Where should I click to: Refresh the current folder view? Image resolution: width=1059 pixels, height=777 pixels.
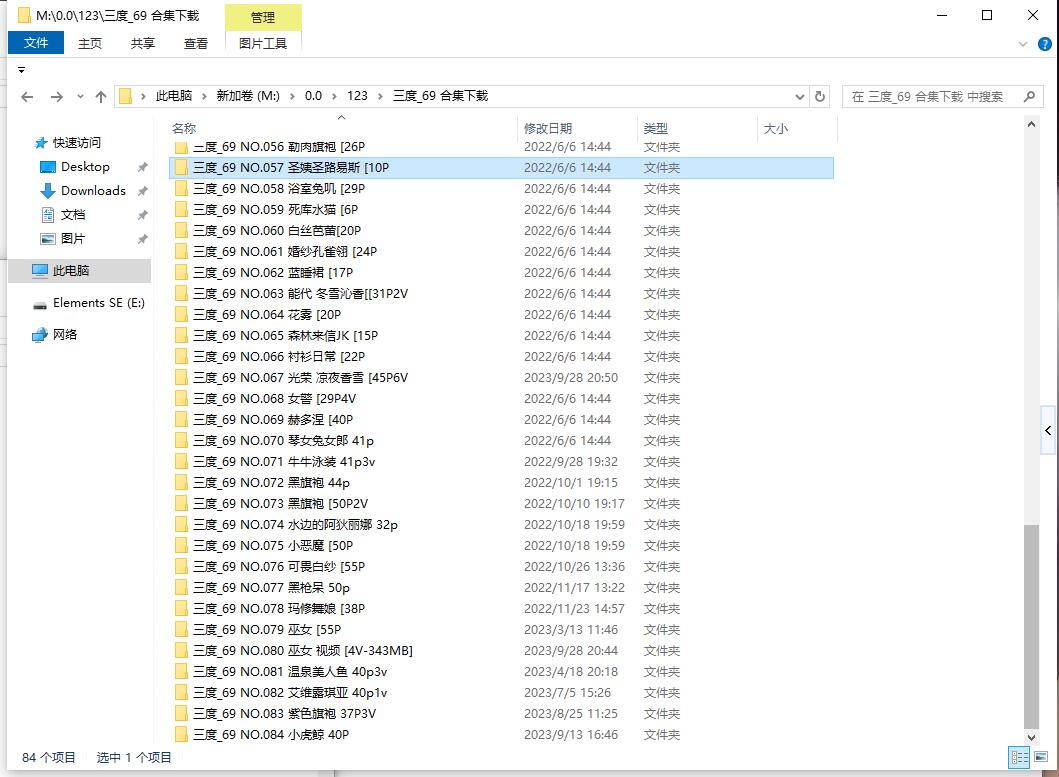pos(820,97)
